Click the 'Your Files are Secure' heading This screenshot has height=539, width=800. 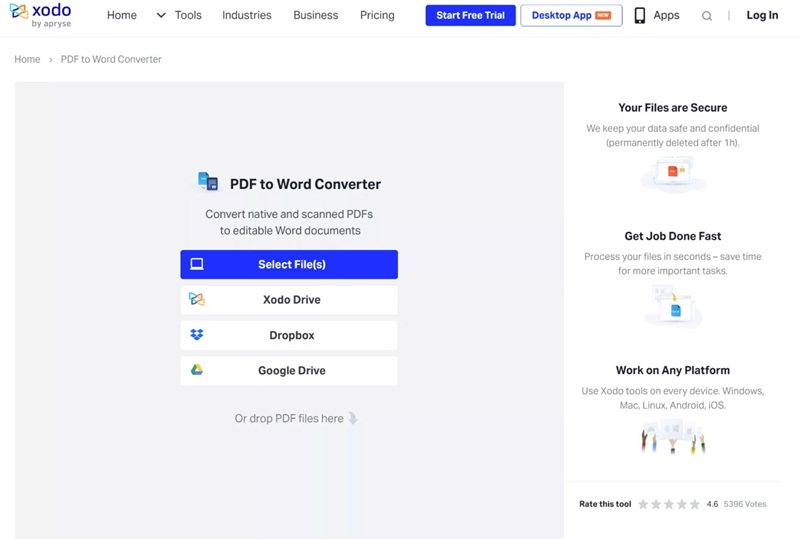672,108
